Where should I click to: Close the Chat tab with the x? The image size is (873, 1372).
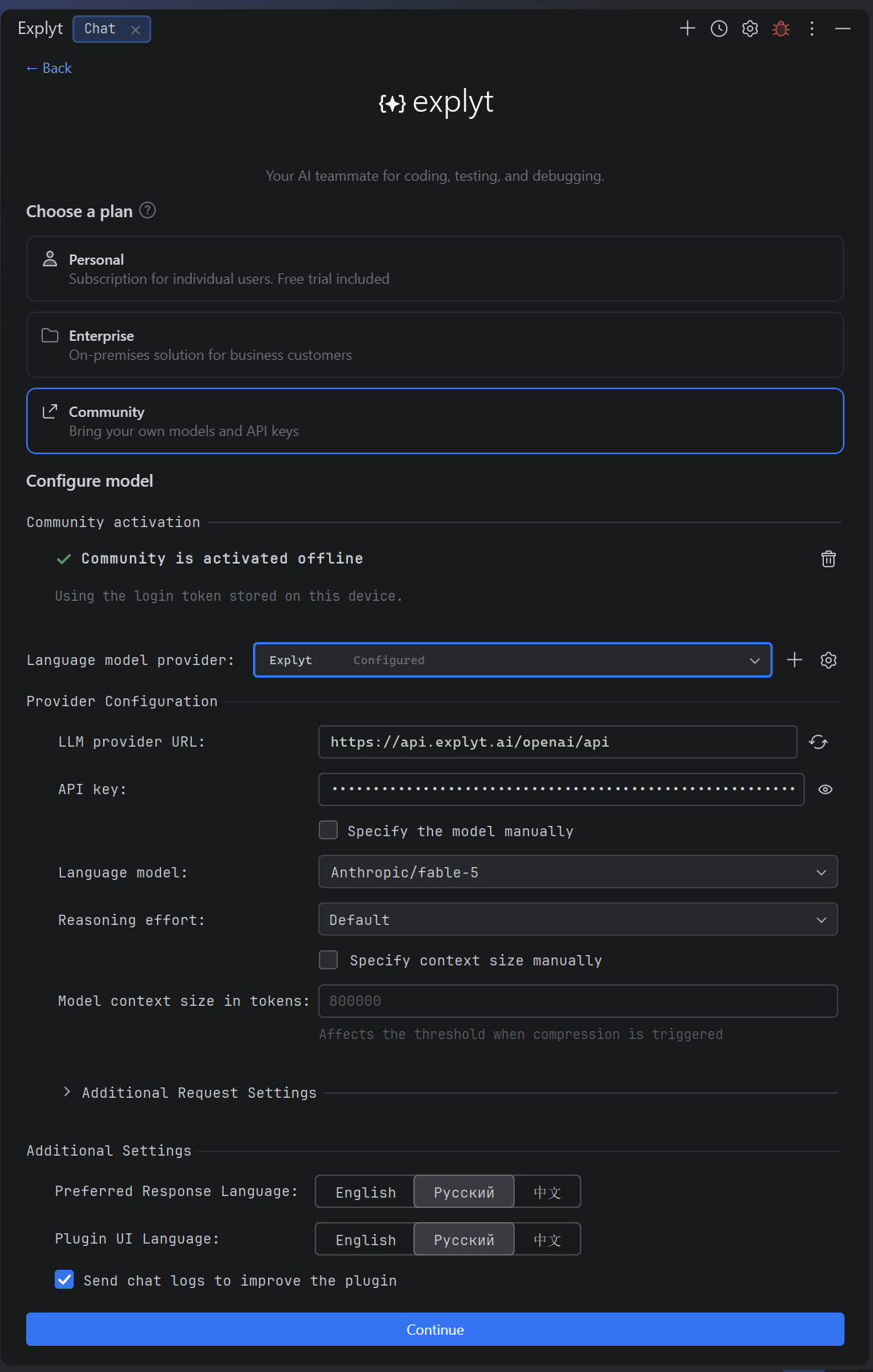click(x=136, y=29)
